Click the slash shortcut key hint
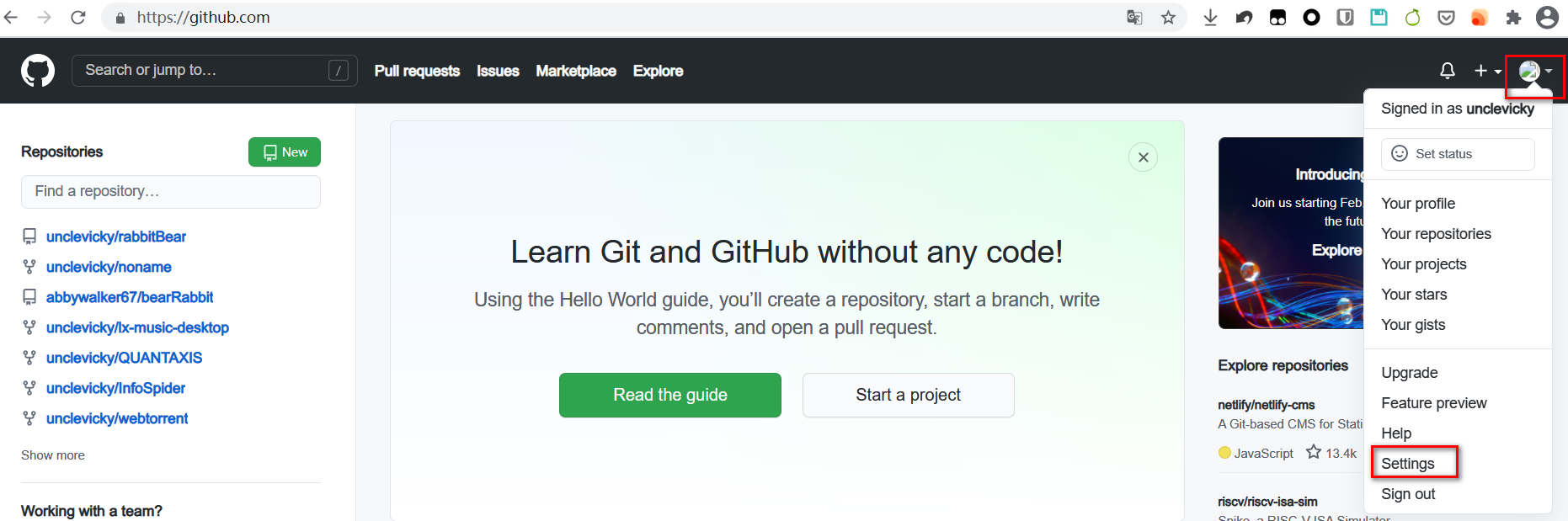 pyautogui.click(x=339, y=71)
